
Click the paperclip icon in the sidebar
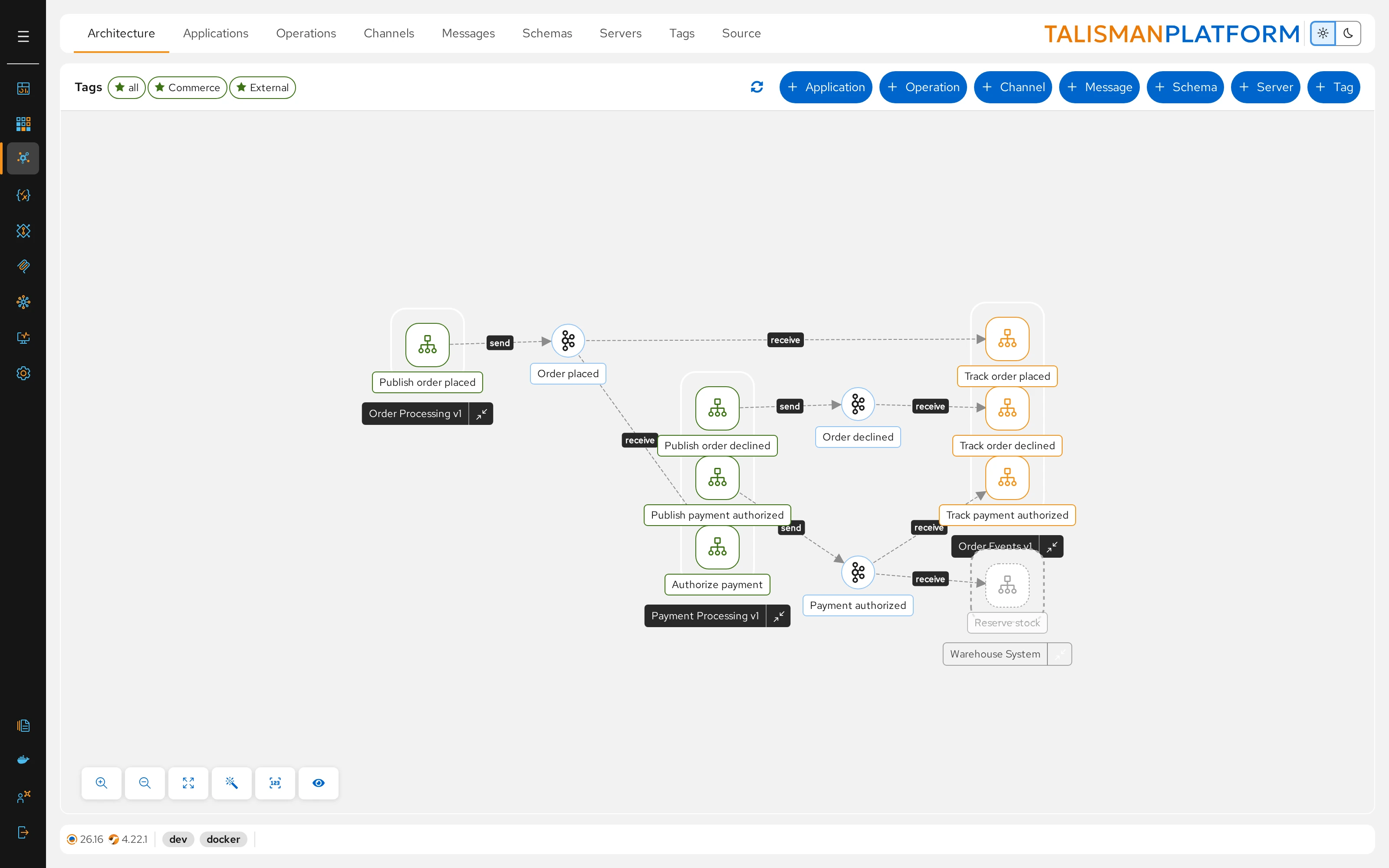click(x=23, y=266)
